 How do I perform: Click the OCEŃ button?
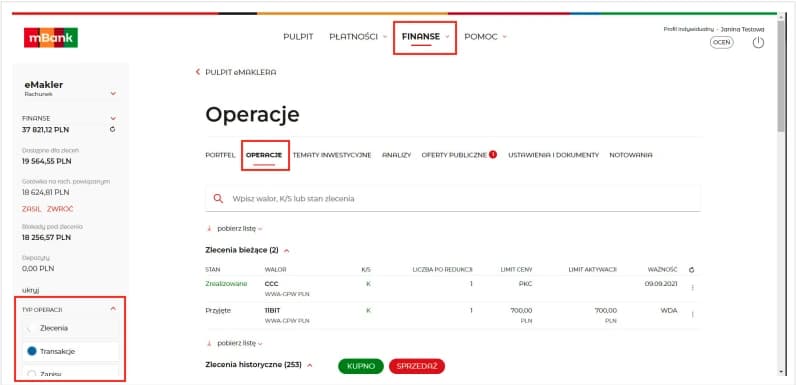point(721,43)
